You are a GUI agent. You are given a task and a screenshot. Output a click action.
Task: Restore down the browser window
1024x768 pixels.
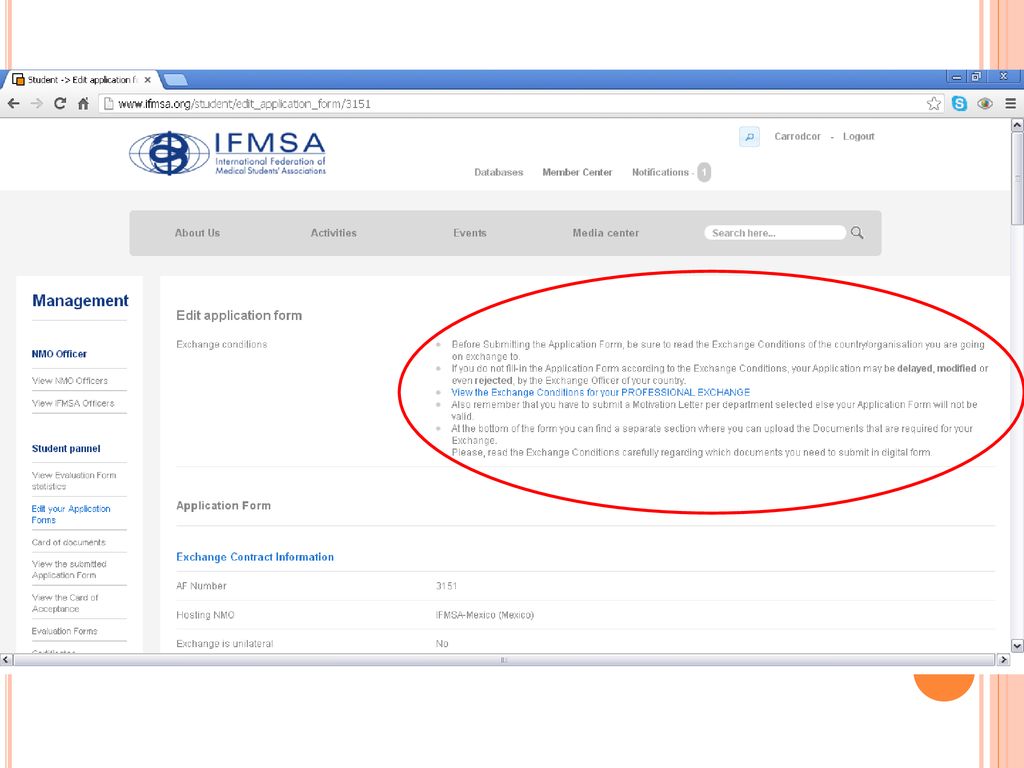point(976,77)
